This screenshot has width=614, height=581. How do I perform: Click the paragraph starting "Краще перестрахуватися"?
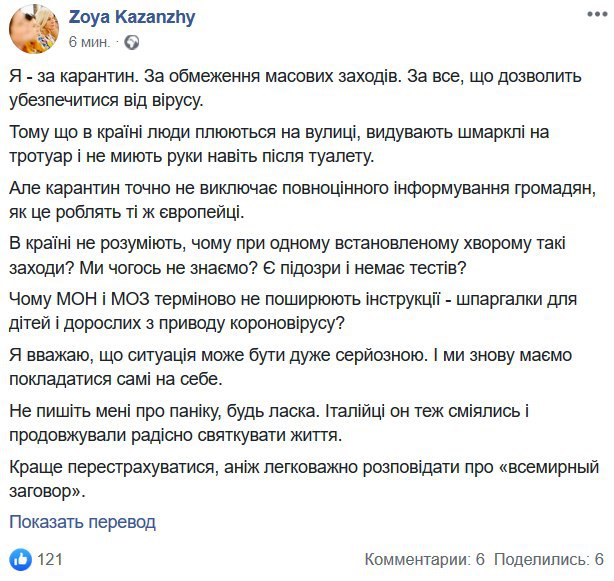(x=280, y=478)
